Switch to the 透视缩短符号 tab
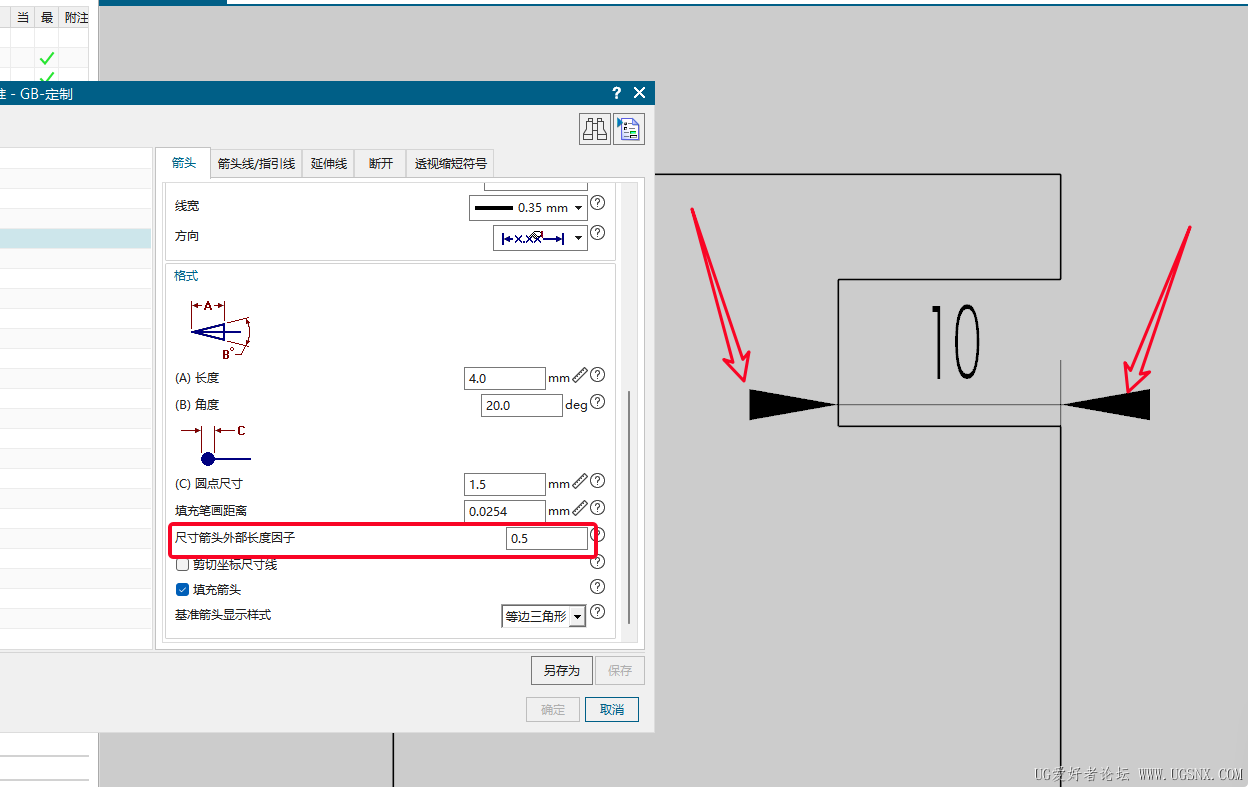This screenshot has width=1248, height=787. (451, 164)
